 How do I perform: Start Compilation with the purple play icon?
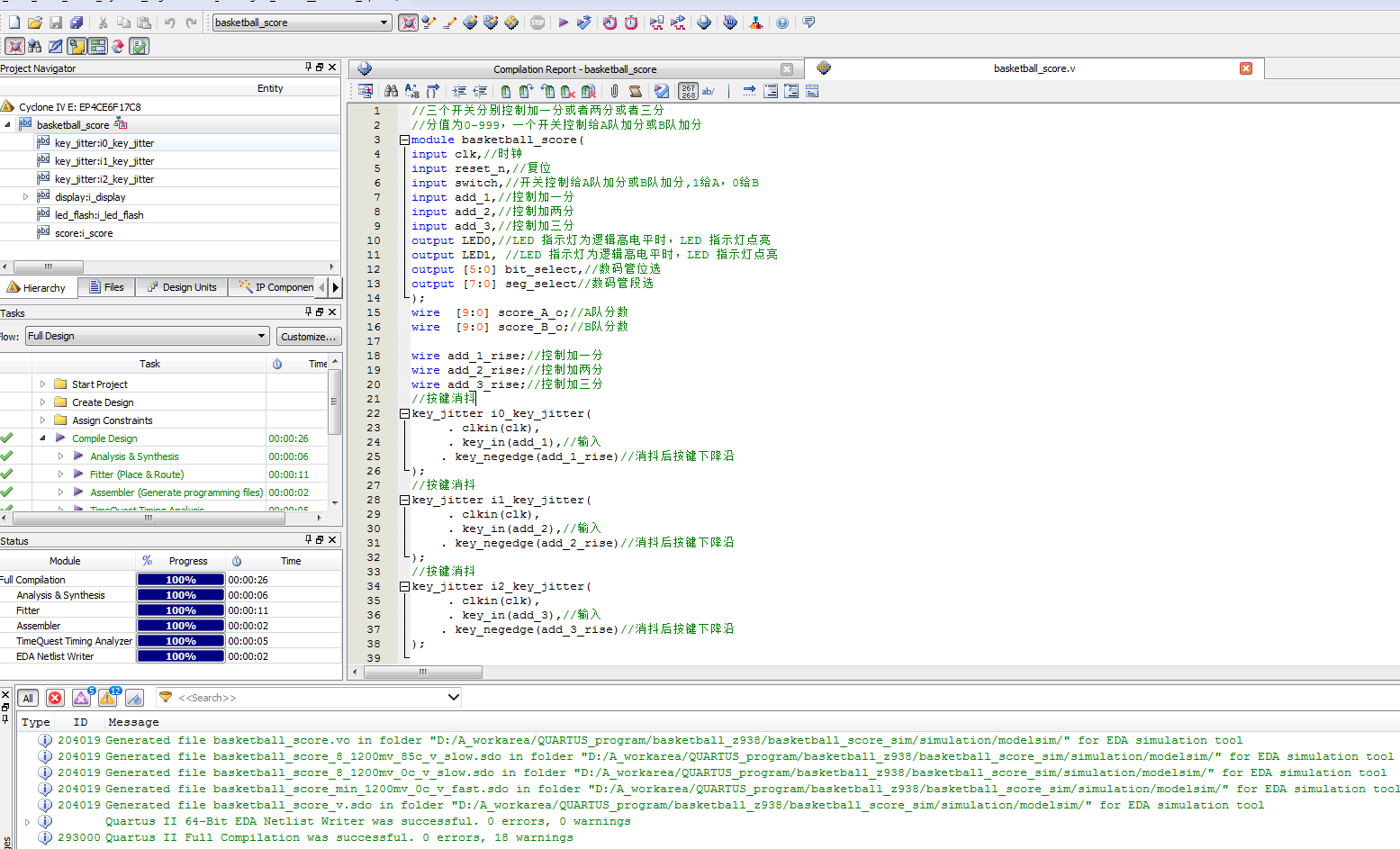click(563, 23)
